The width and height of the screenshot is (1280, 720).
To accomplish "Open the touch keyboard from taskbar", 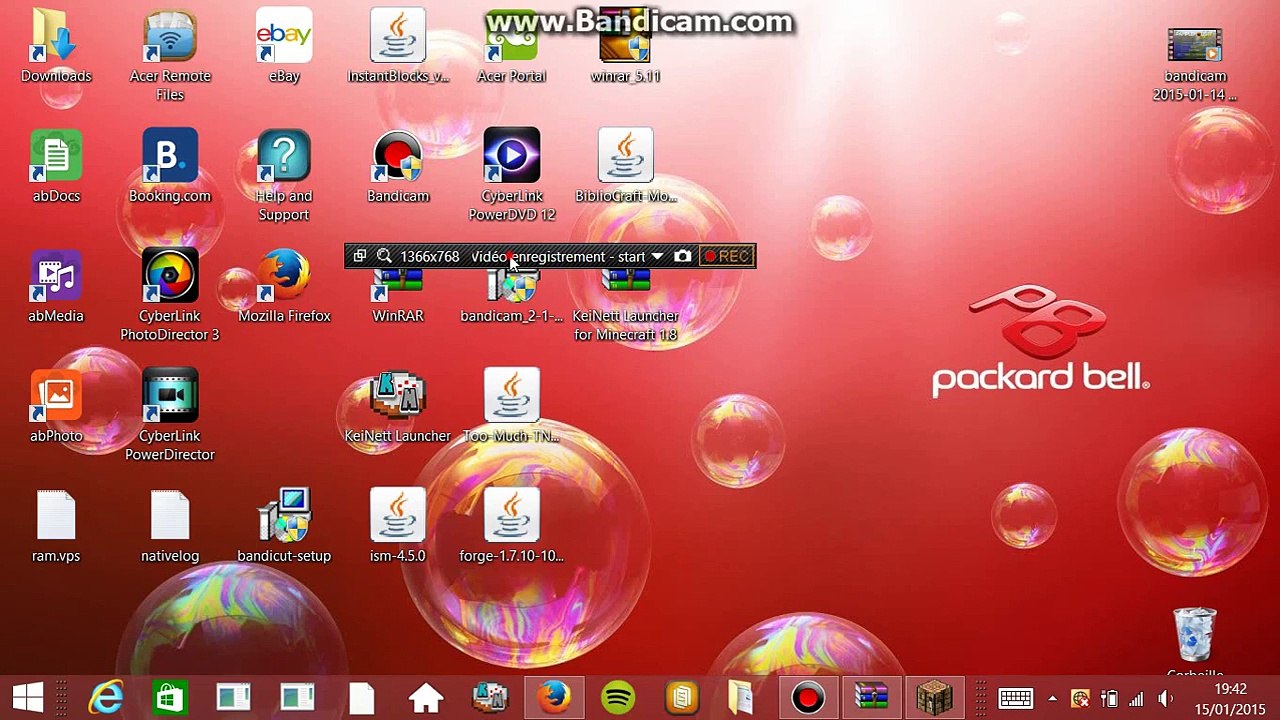I will [1015, 698].
